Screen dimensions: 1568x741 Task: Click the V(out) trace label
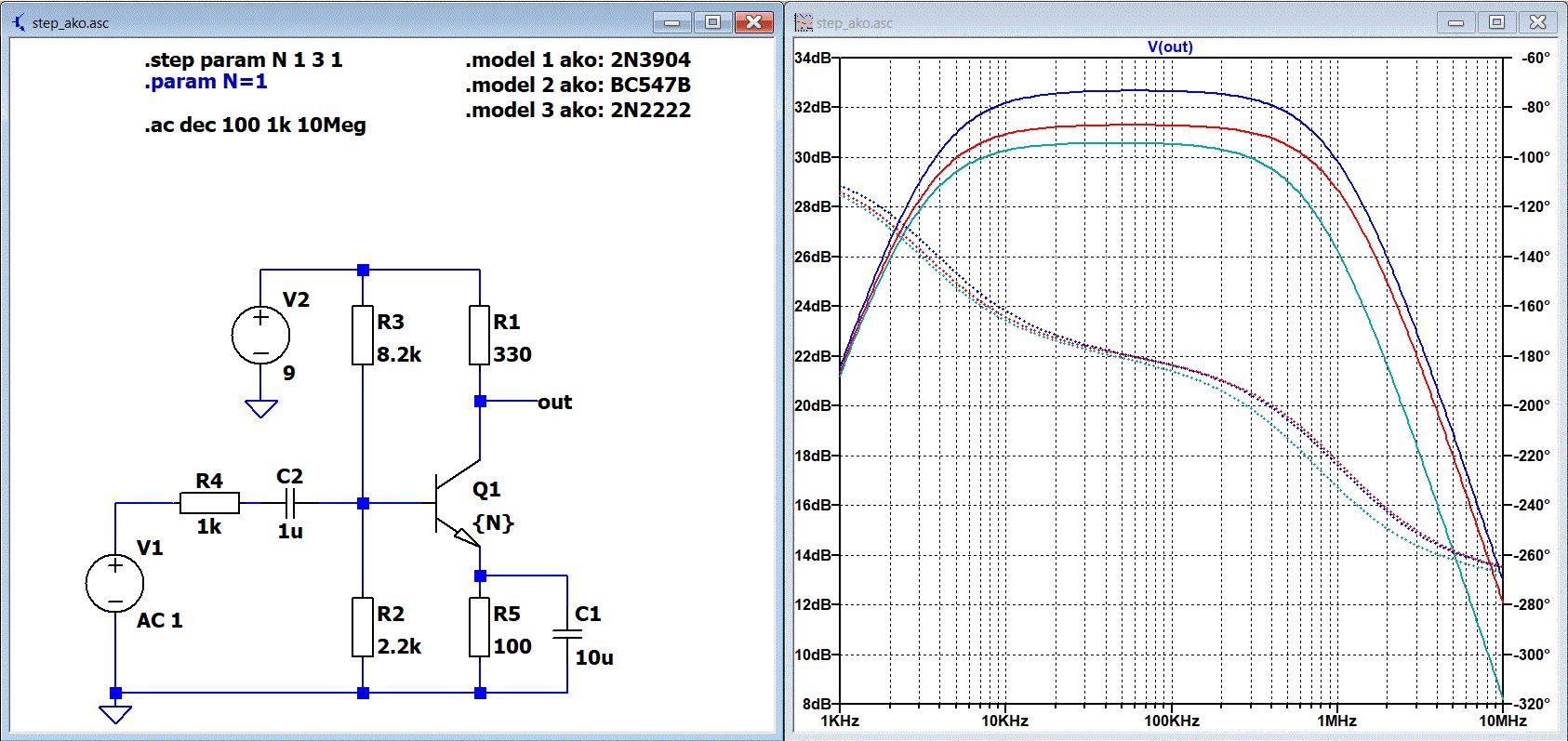(1170, 47)
